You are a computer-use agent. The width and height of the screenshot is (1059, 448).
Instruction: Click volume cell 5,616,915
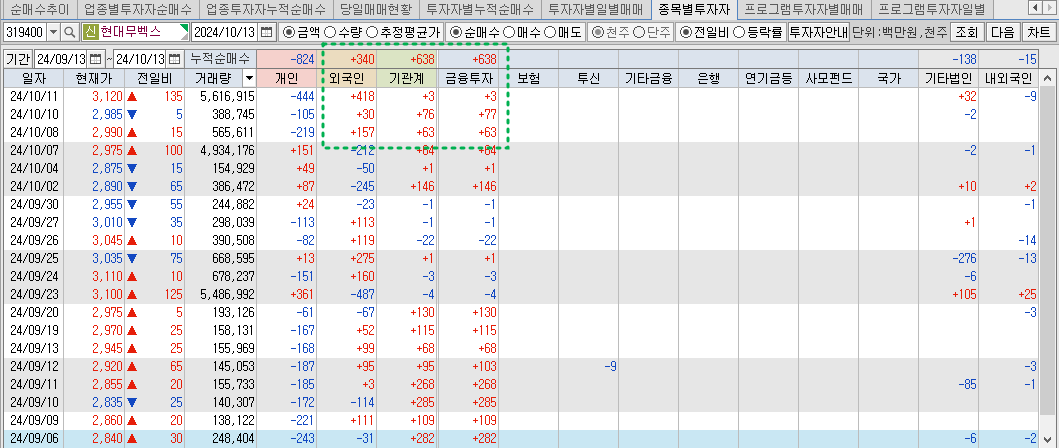tap(220, 97)
